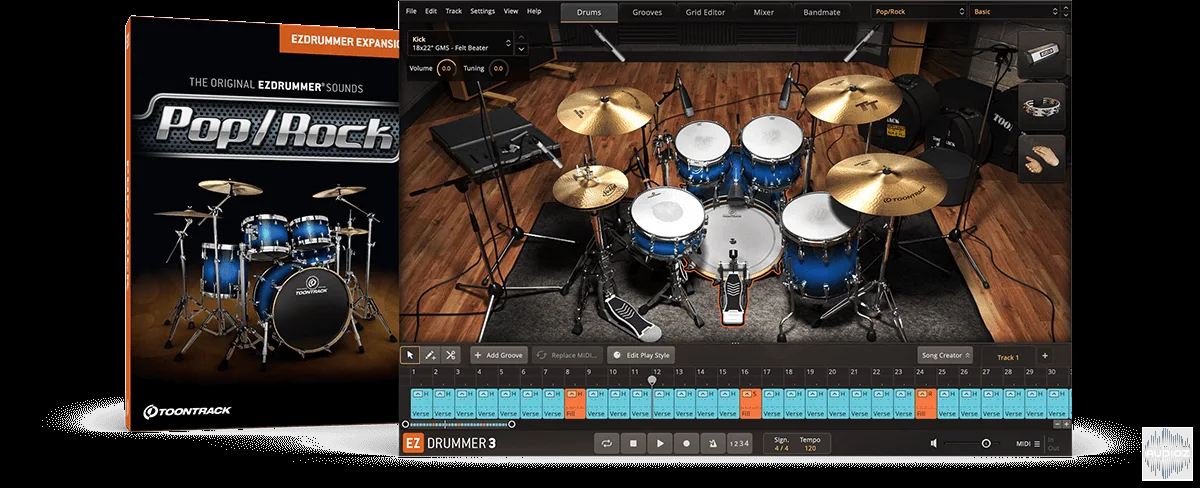Screen dimensions: 1200x488
Task: Toggle the metronome
Action: (x=714, y=443)
